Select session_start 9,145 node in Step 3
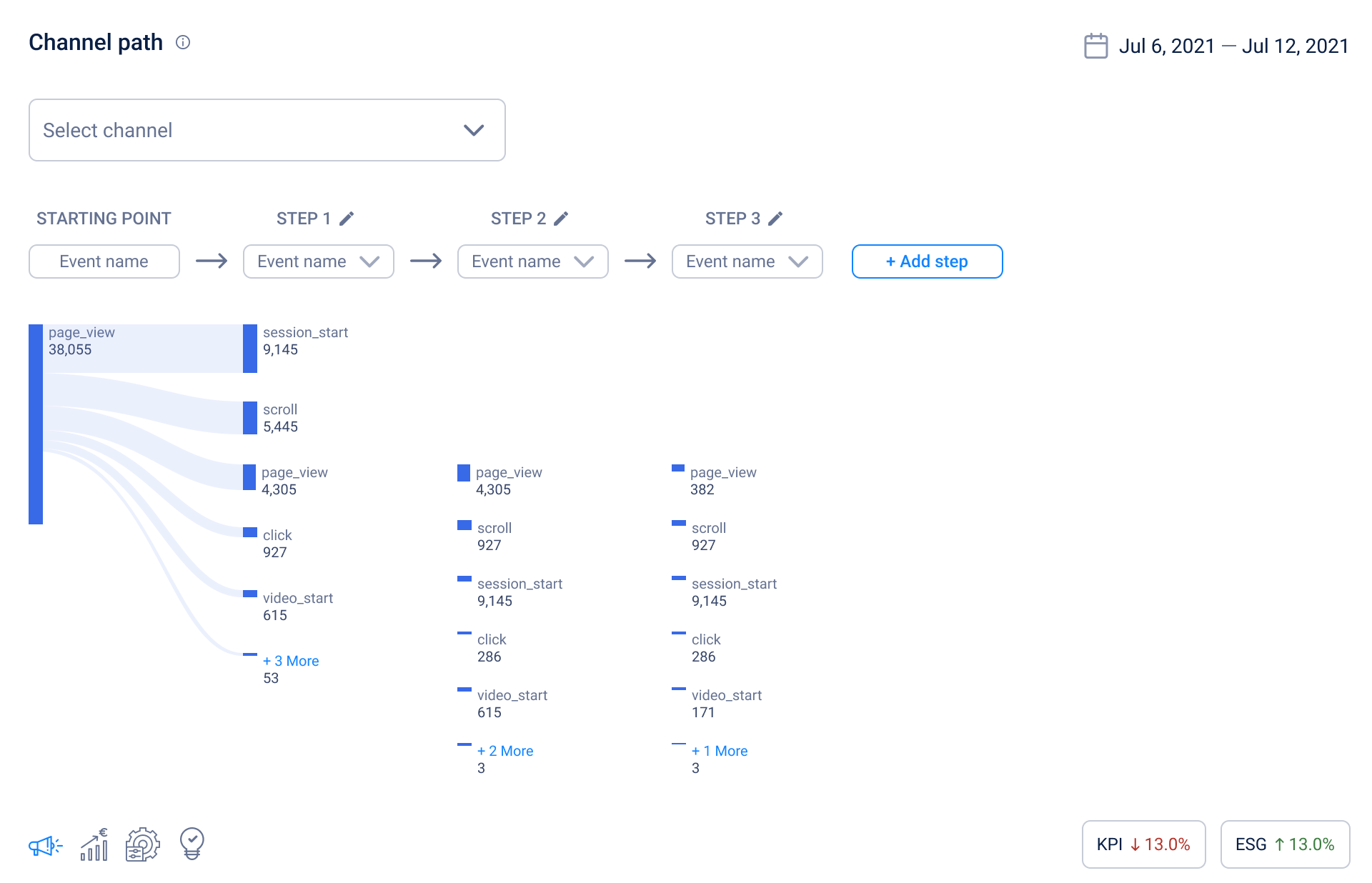 pyautogui.click(x=679, y=578)
